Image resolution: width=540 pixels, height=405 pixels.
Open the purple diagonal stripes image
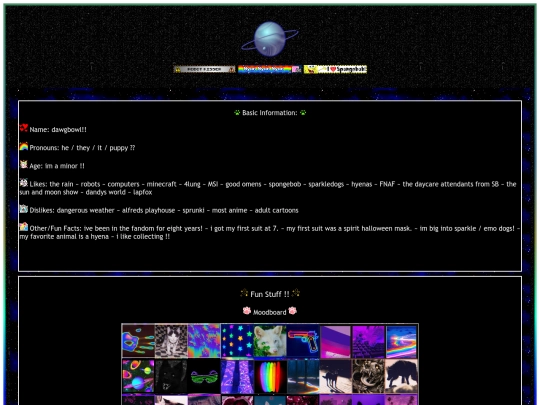[x=336, y=342]
